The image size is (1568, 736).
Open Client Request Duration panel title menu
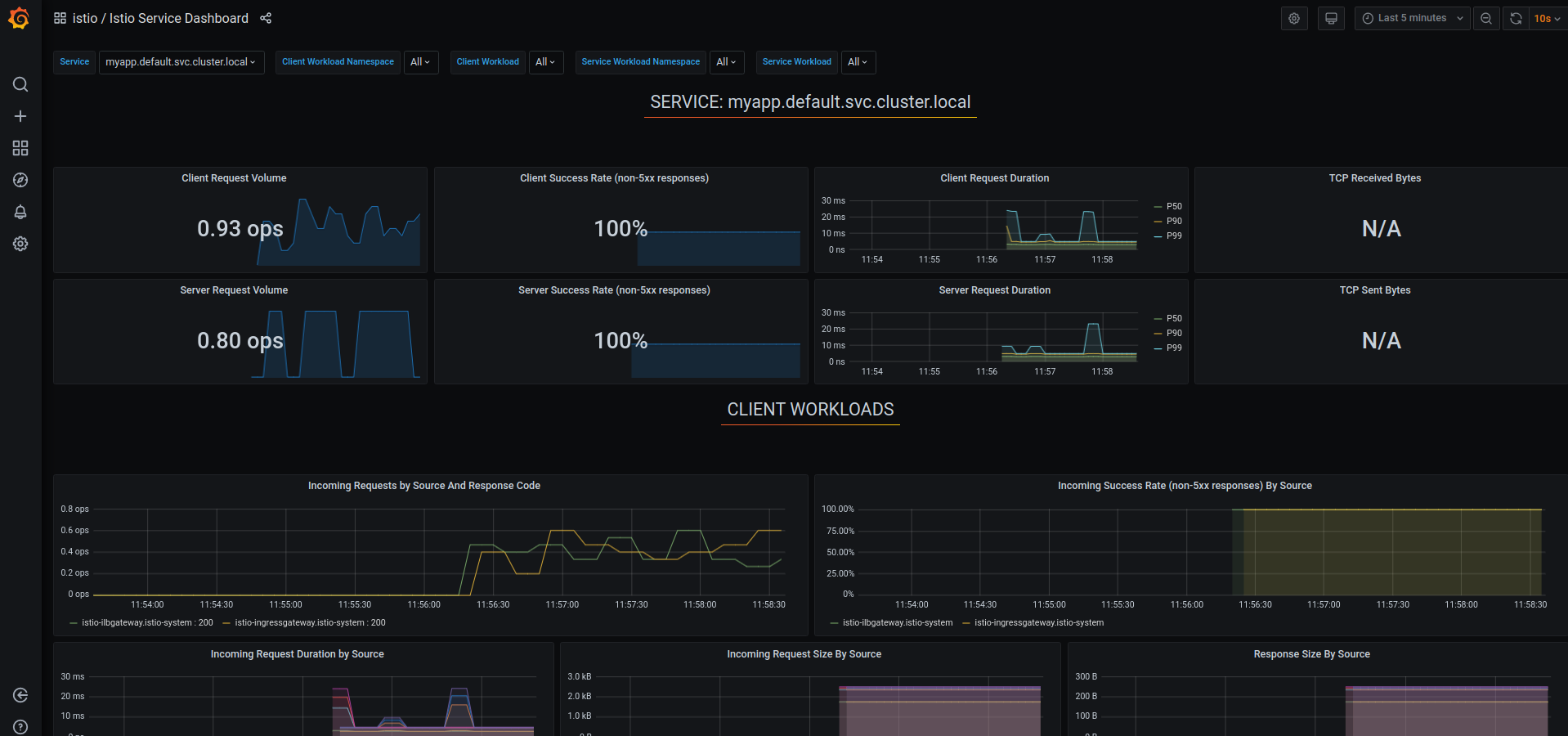994,178
